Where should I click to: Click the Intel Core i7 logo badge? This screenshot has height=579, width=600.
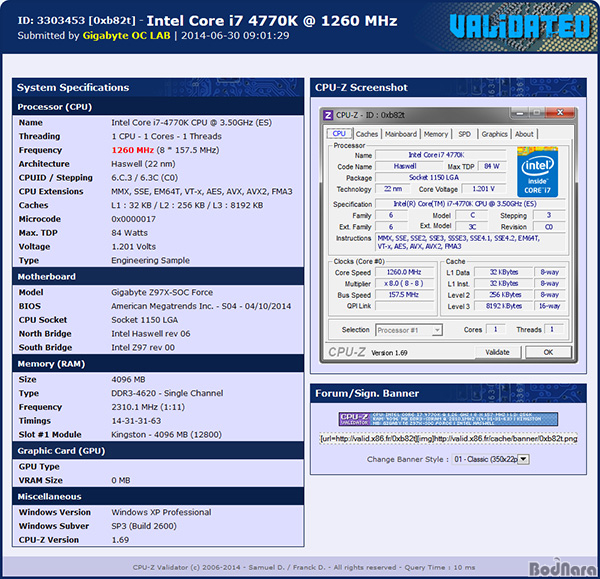(x=537, y=172)
